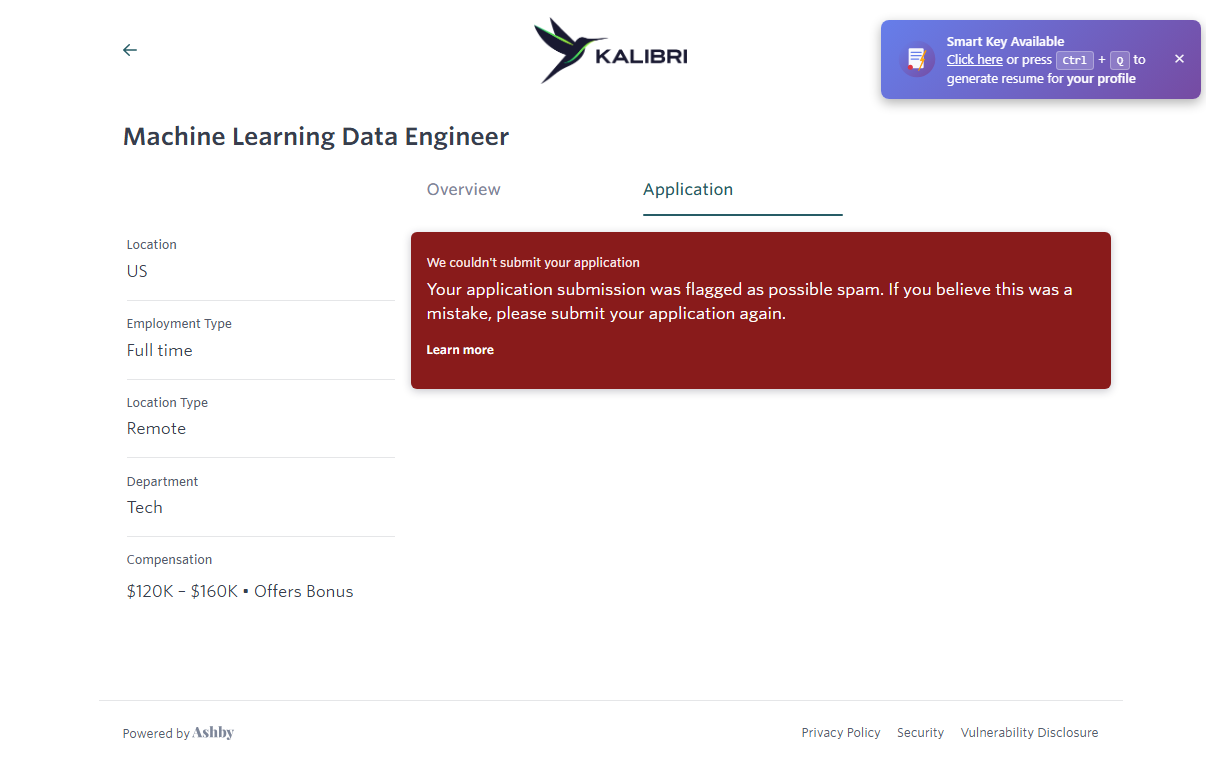Screen dimensions: 1206x767
Task: Click the Smart Key resume icon
Action: pyautogui.click(x=916, y=60)
